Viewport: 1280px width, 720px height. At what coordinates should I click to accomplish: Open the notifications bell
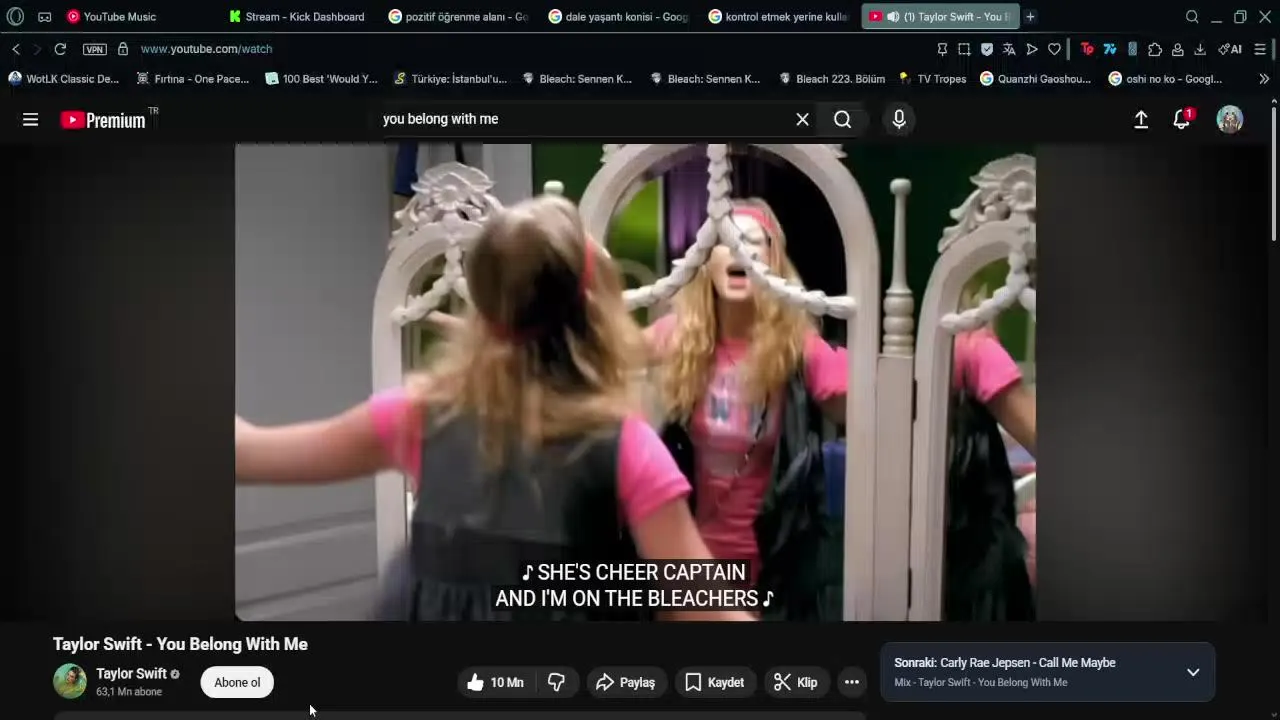(1182, 120)
